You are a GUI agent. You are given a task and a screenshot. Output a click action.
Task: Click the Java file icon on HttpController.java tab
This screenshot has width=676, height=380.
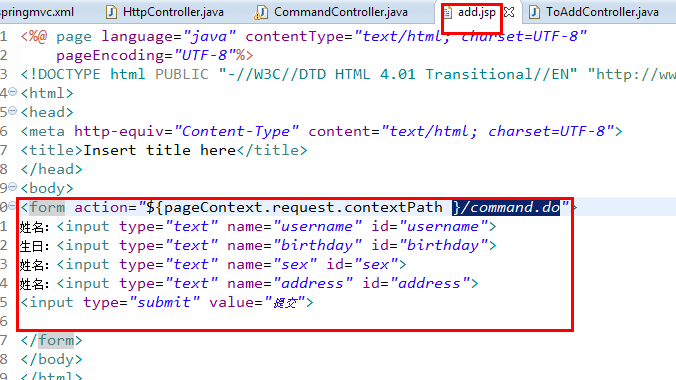111,12
